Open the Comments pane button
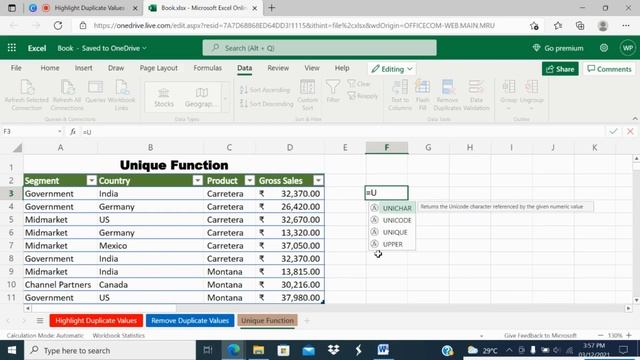Screen dimensions: 640x360 pyautogui.click(x=609, y=69)
